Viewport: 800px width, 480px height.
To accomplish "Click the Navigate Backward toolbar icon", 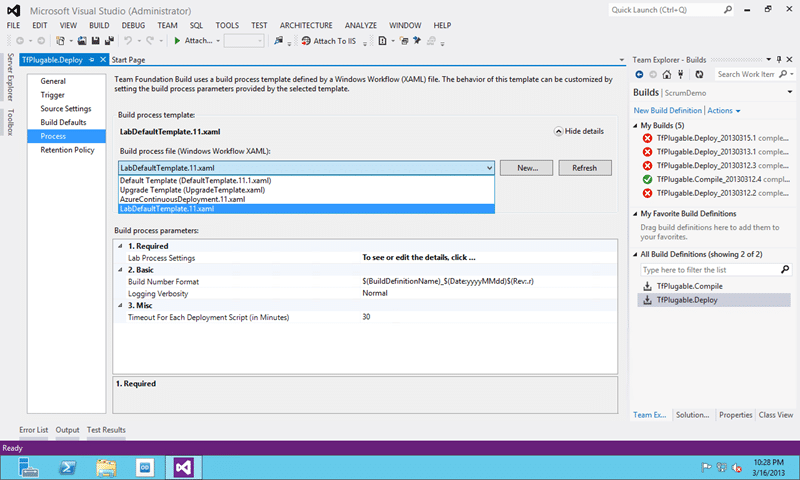I will point(20,41).
